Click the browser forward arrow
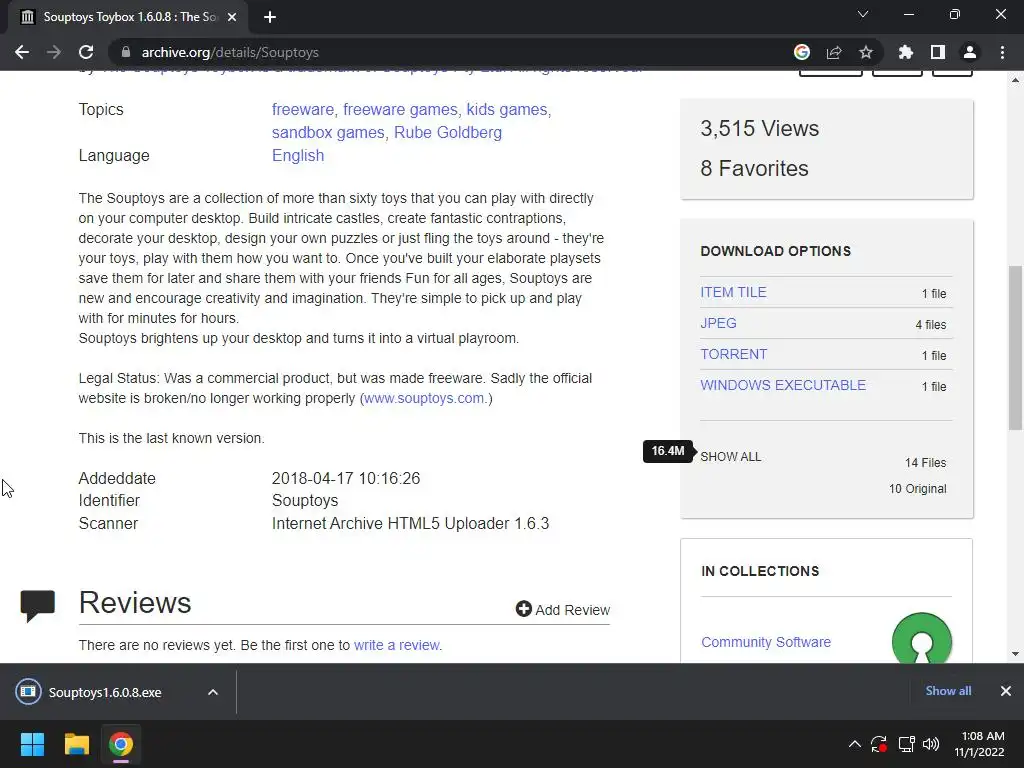This screenshot has height=768, width=1024. 54,52
